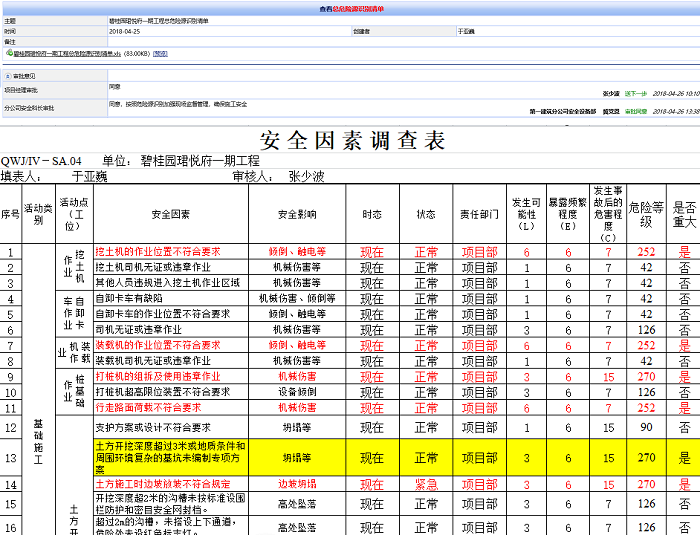700x539 pixels.
Task: Click the green 审批同意 status text
Action: [636, 112]
